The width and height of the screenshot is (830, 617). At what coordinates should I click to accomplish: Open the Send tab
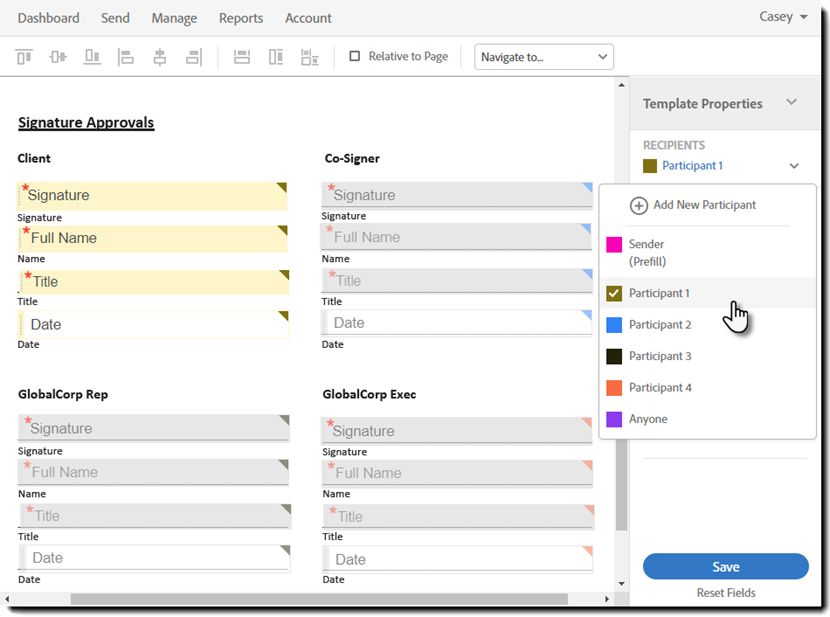click(x=115, y=18)
